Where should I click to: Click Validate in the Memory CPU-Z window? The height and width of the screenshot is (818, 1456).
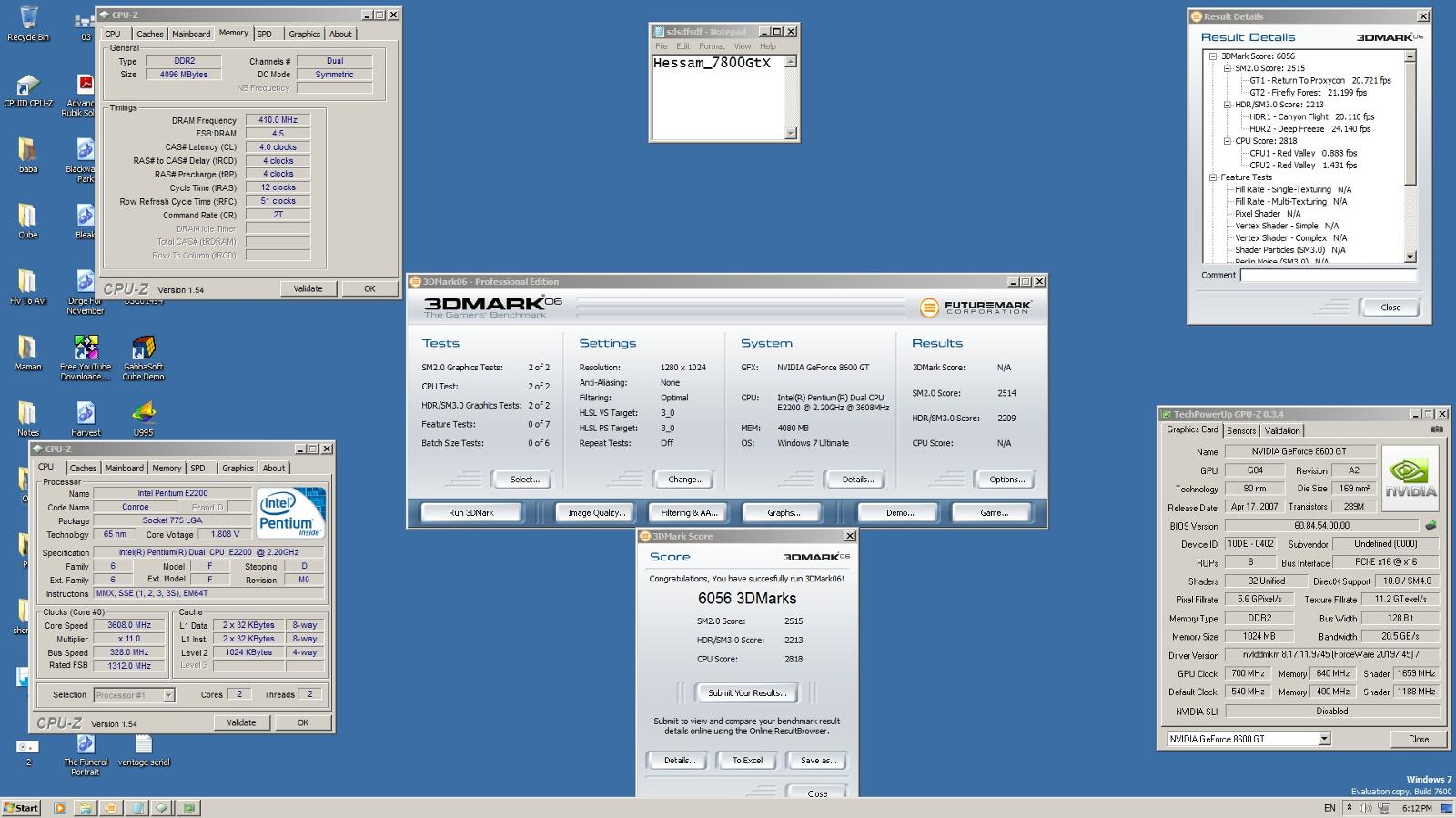[x=308, y=288]
